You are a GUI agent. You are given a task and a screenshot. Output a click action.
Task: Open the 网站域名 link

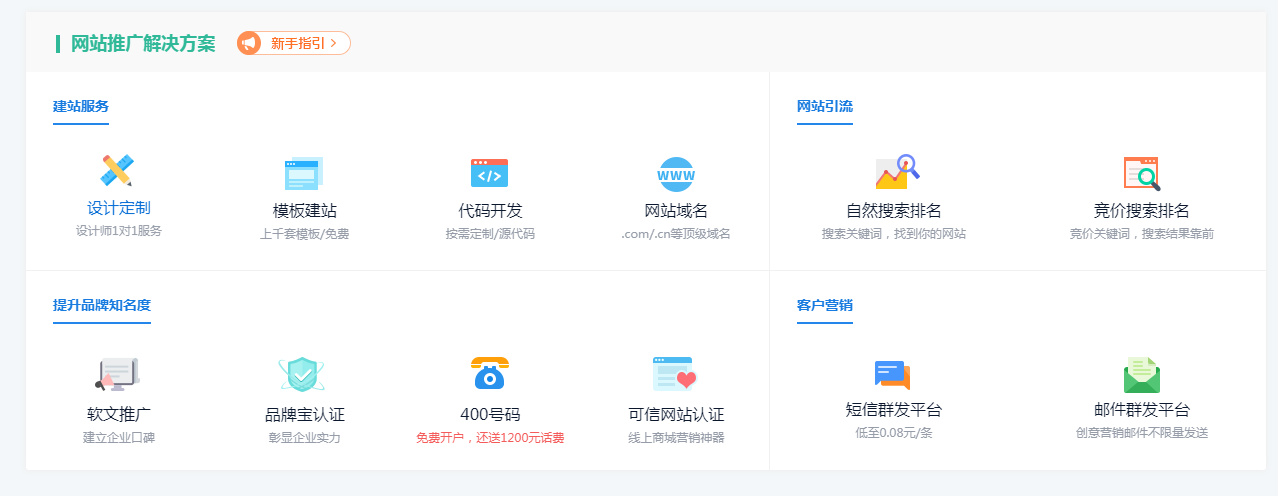click(x=676, y=211)
